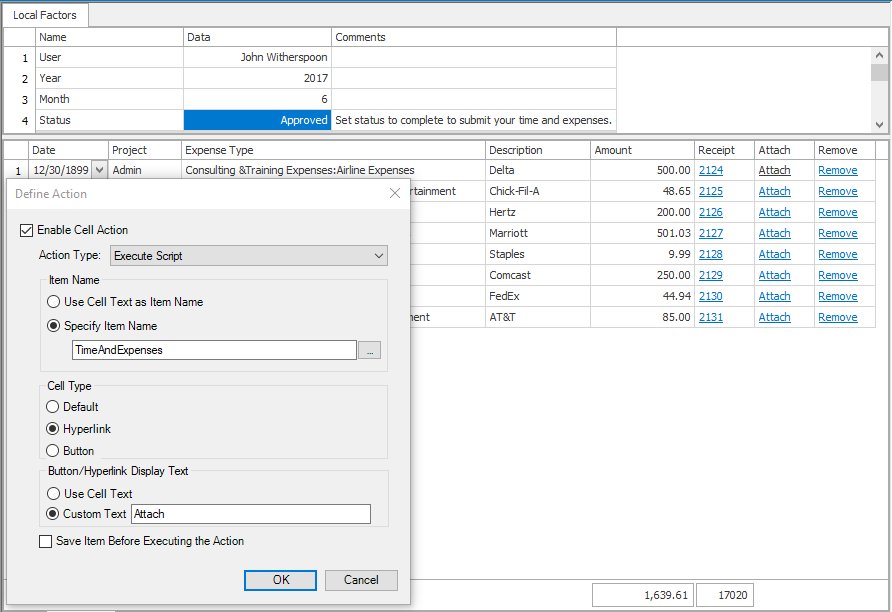Remove the Chick-Fil-A expense row
This screenshot has height=612, width=892.
pyautogui.click(x=837, y=191)
